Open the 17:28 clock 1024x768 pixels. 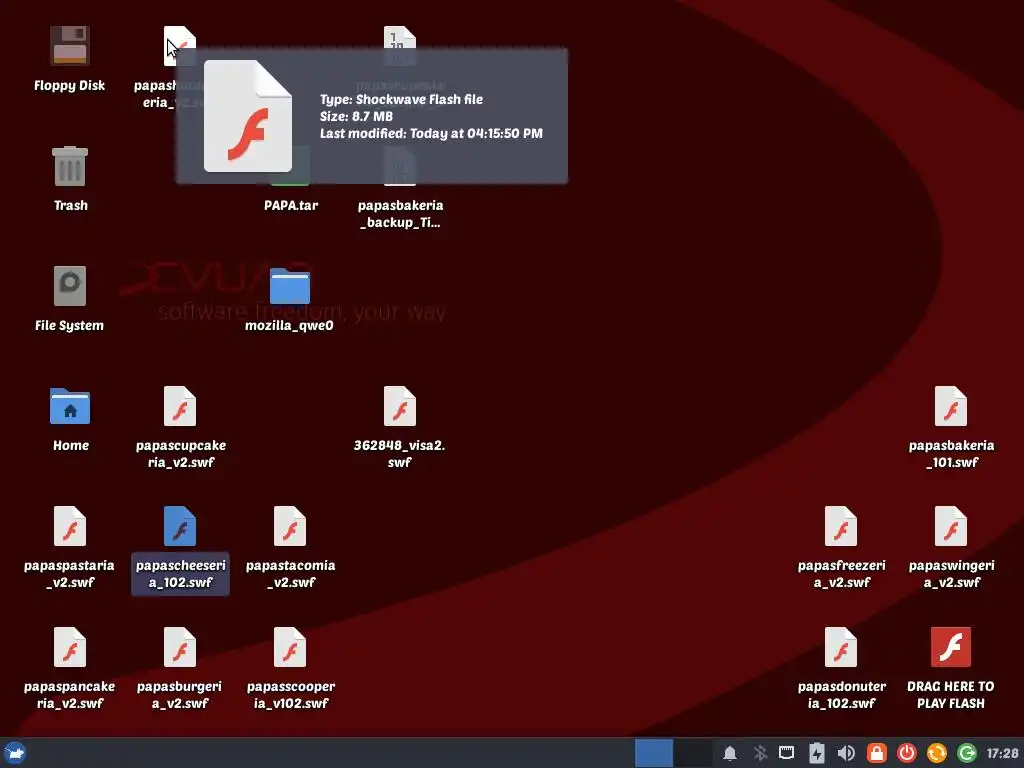[1002, 753]
